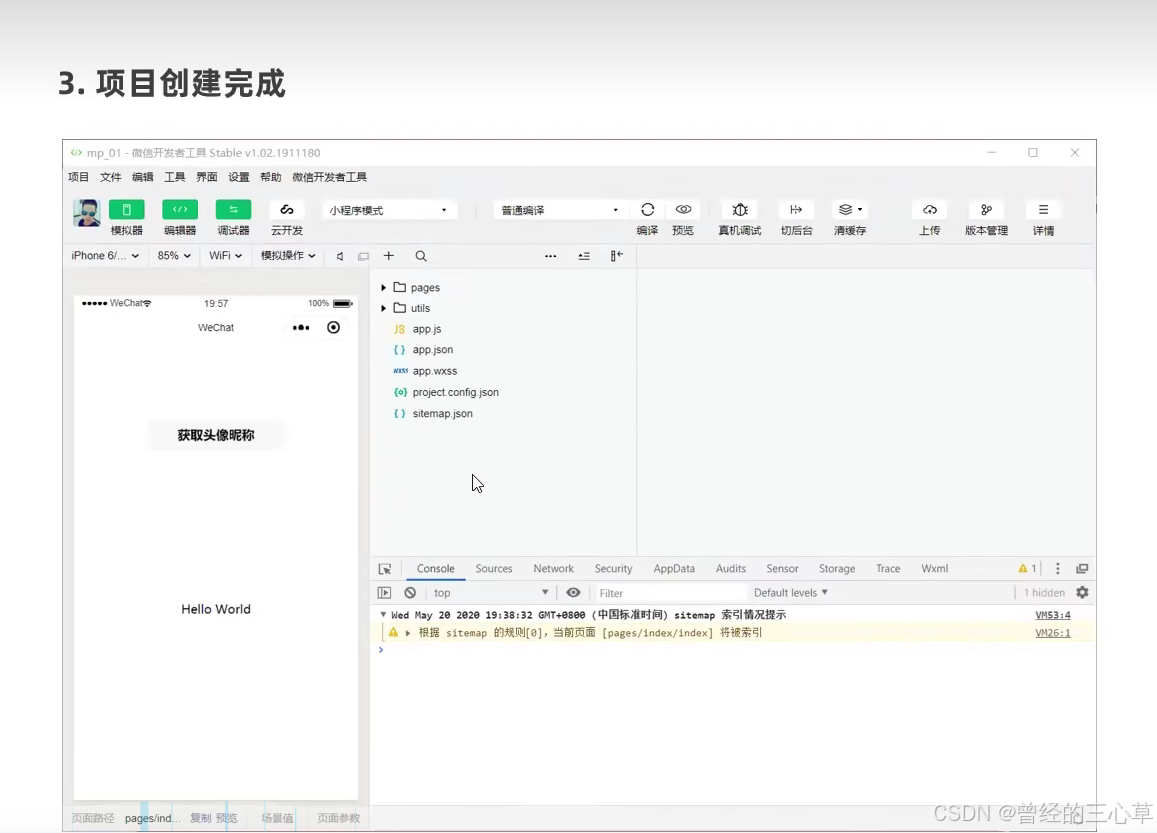Switch to the Network tab
Image resolution: width=1157 pixels, height=833 pixels.
(553, 569)
